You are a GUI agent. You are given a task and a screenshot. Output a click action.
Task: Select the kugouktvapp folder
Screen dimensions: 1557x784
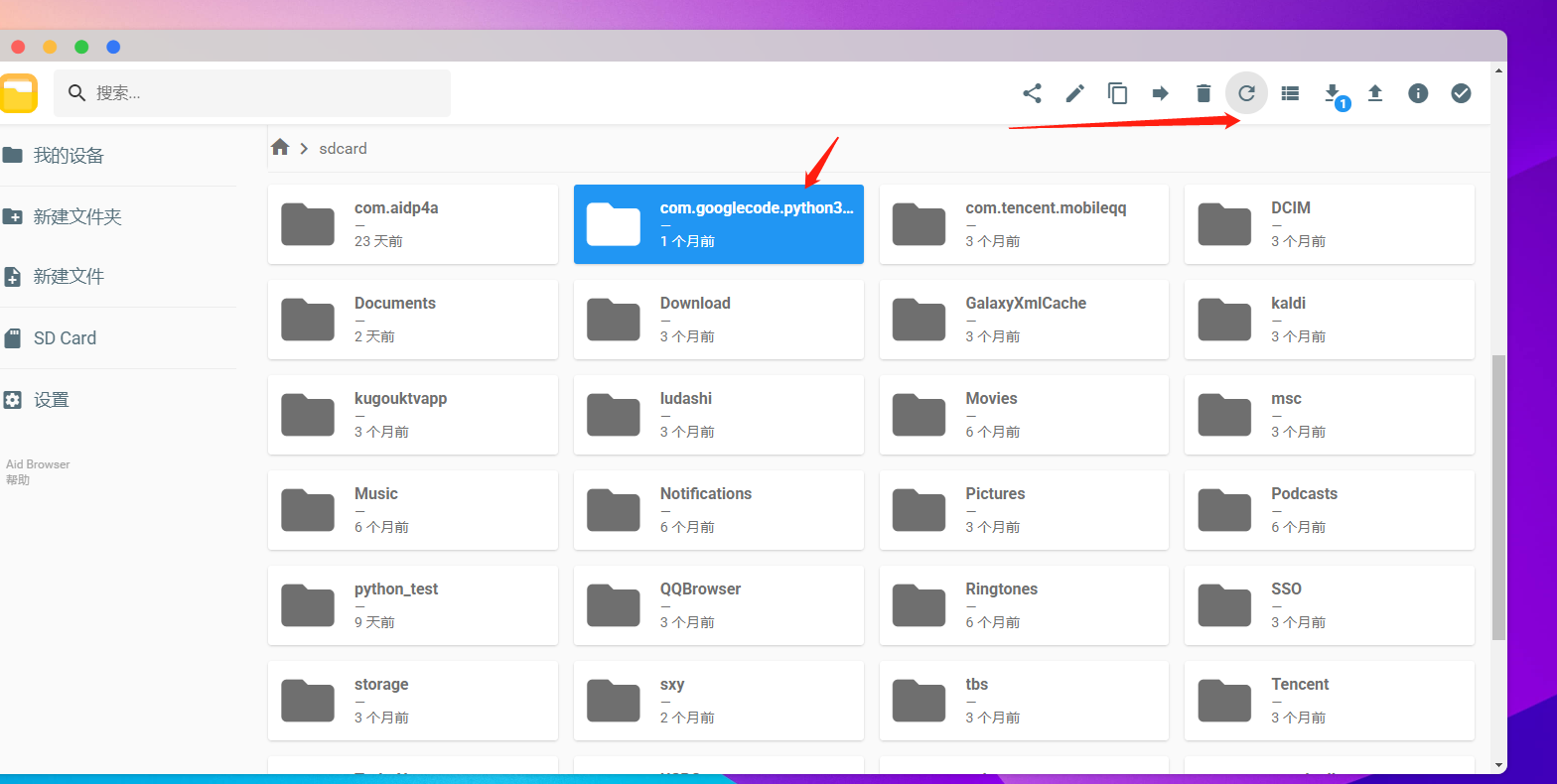click(x=413, y=415)
